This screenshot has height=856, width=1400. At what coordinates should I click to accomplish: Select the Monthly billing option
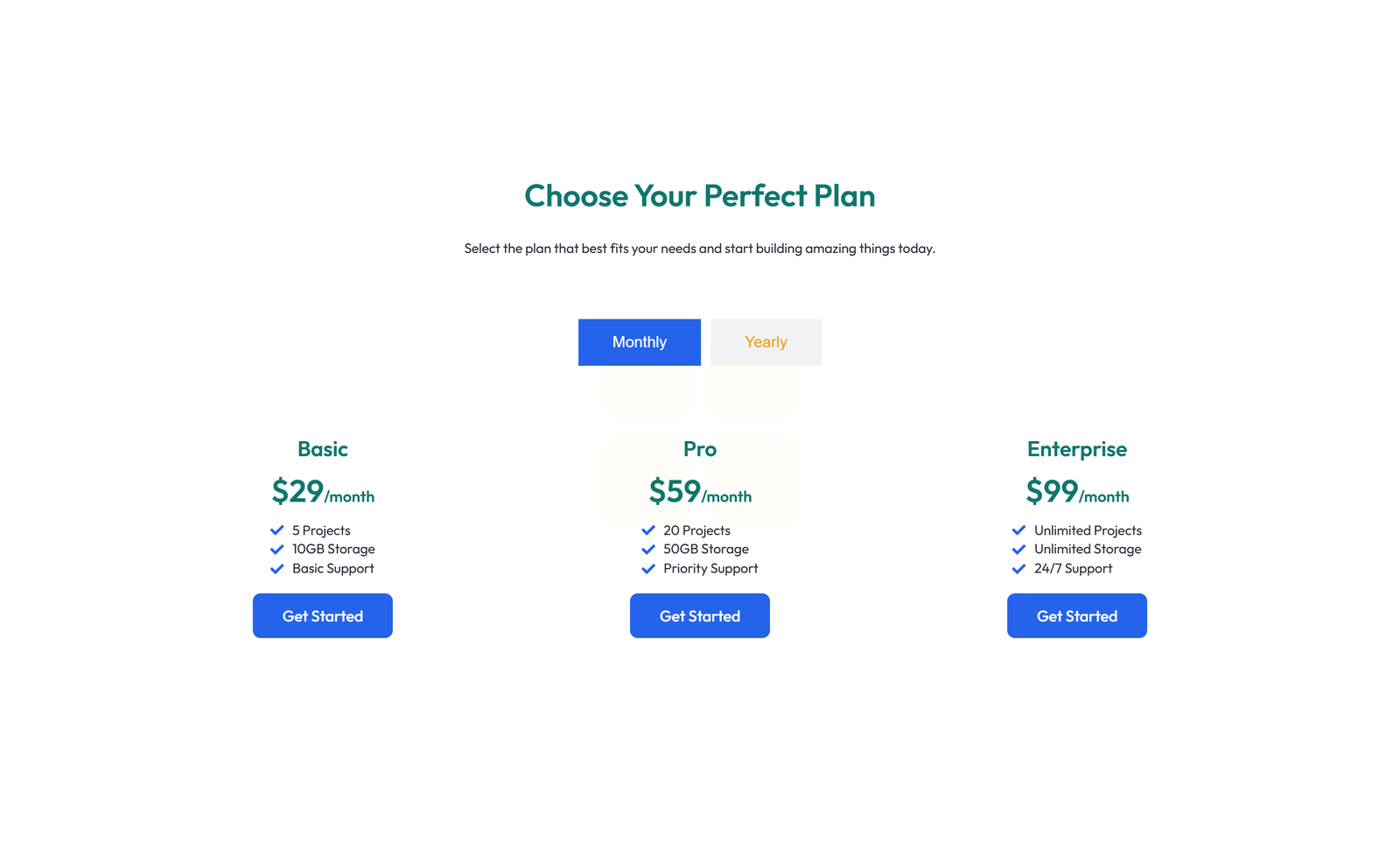(x=639, y=341)
